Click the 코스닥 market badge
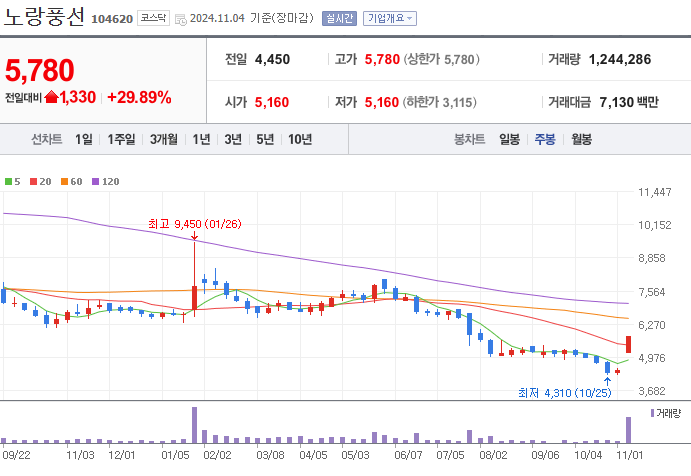Viewport: 691px width, 476px height. 153,18
